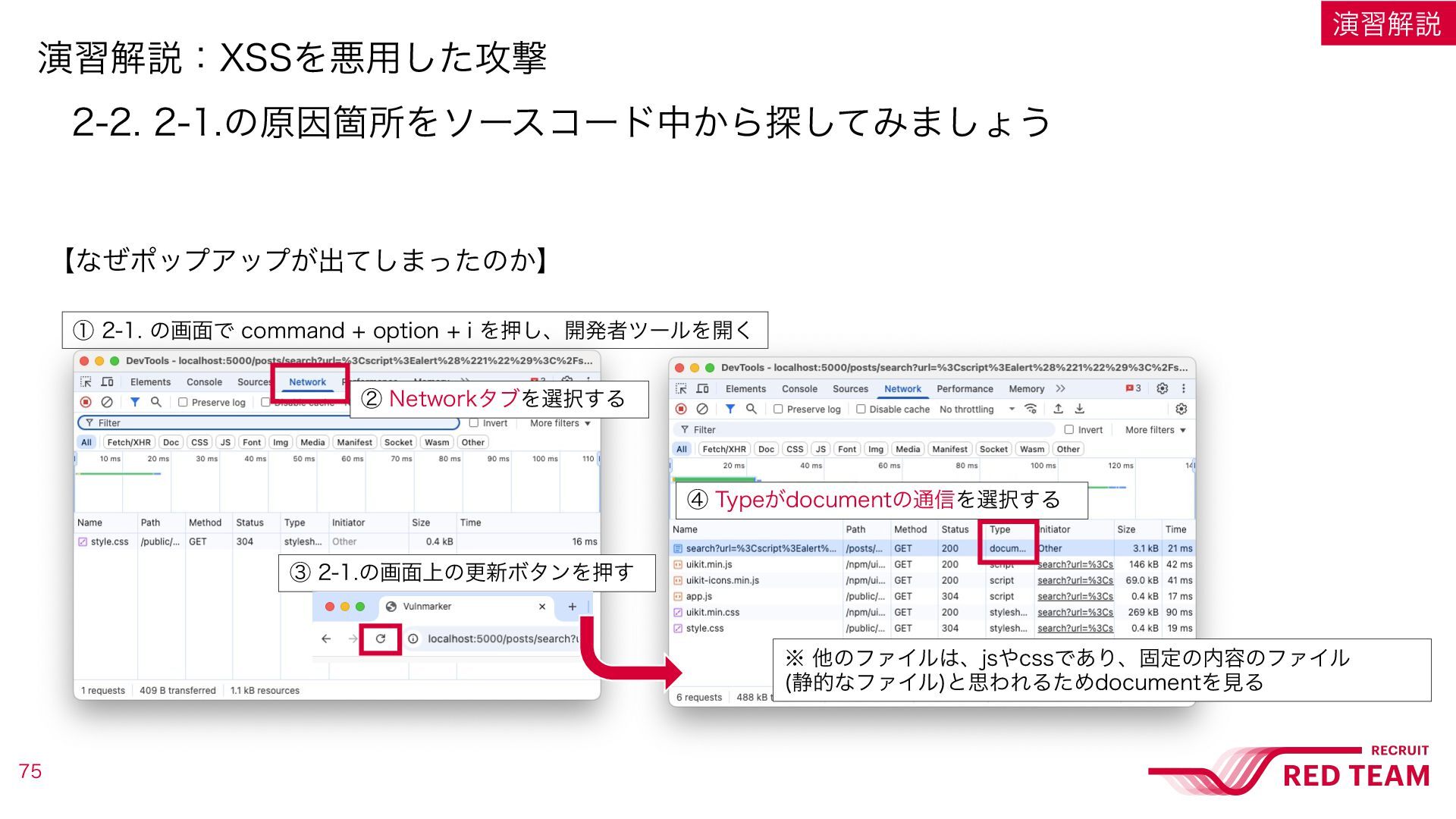
Task: Open DevTools settings gear in right window
Action: (1162, 388)
